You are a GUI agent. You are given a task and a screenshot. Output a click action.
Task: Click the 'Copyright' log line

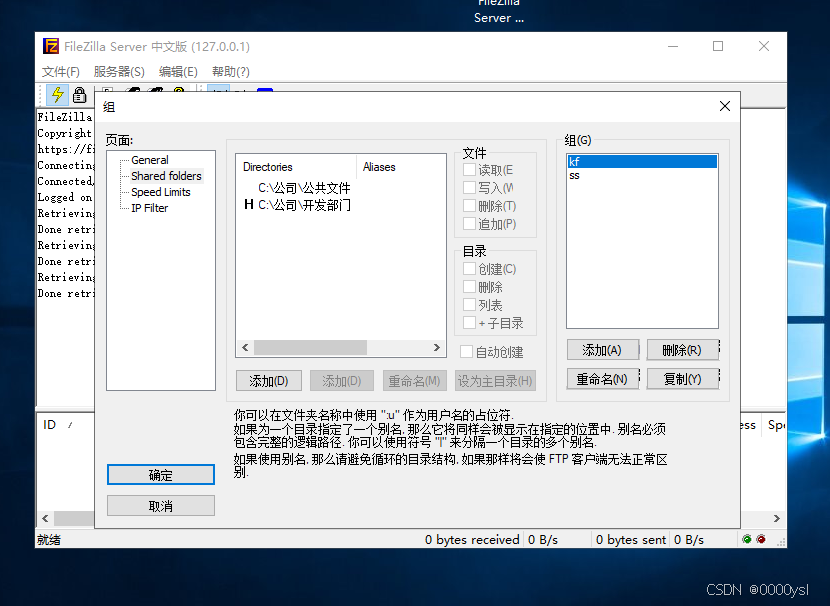(x=65, y=133)
